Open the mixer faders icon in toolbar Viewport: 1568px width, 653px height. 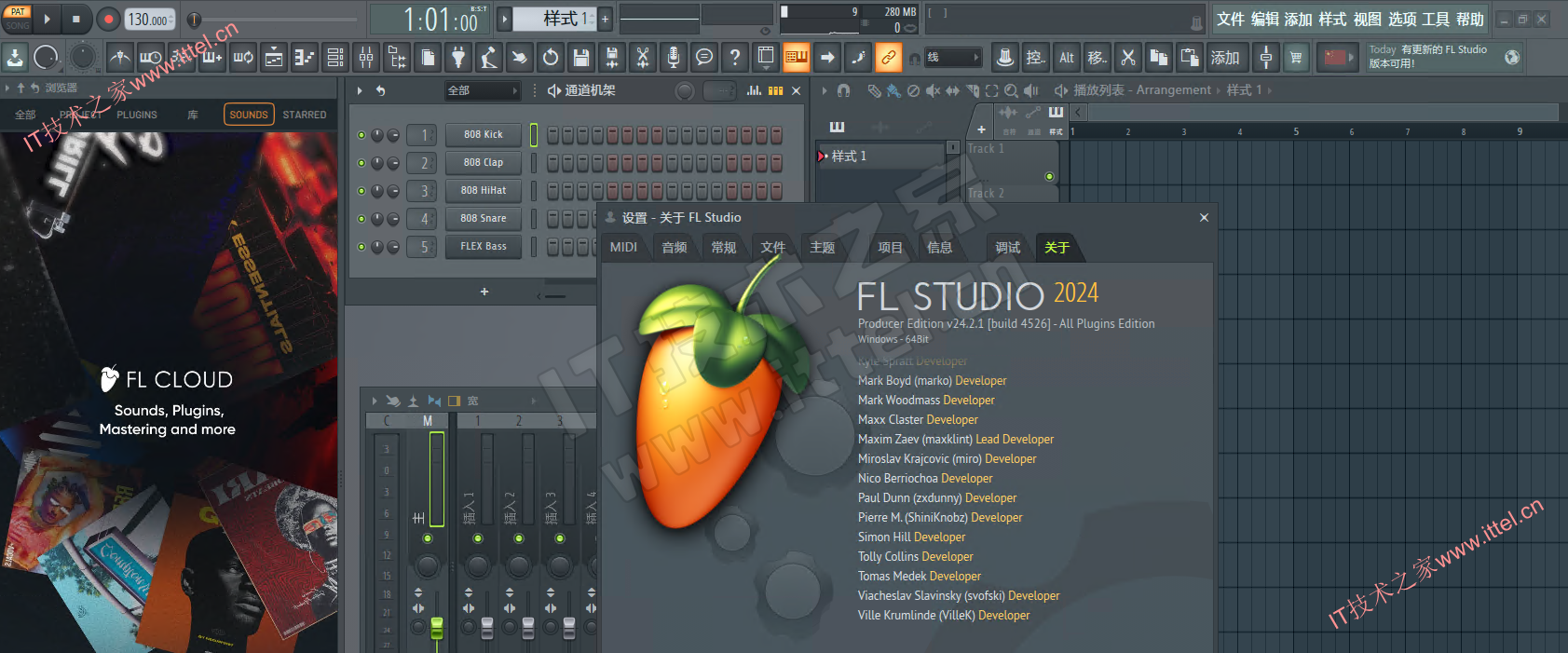point(366,58)
